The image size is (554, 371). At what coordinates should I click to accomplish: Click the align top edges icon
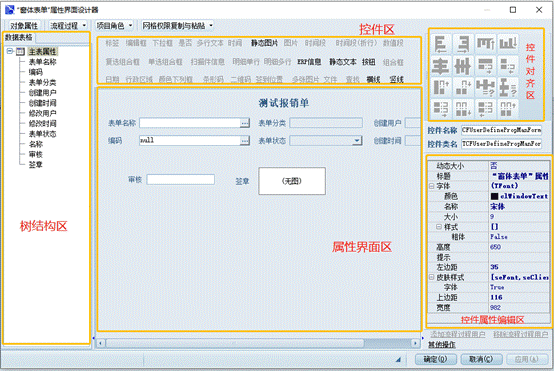(x=485, y=44)
